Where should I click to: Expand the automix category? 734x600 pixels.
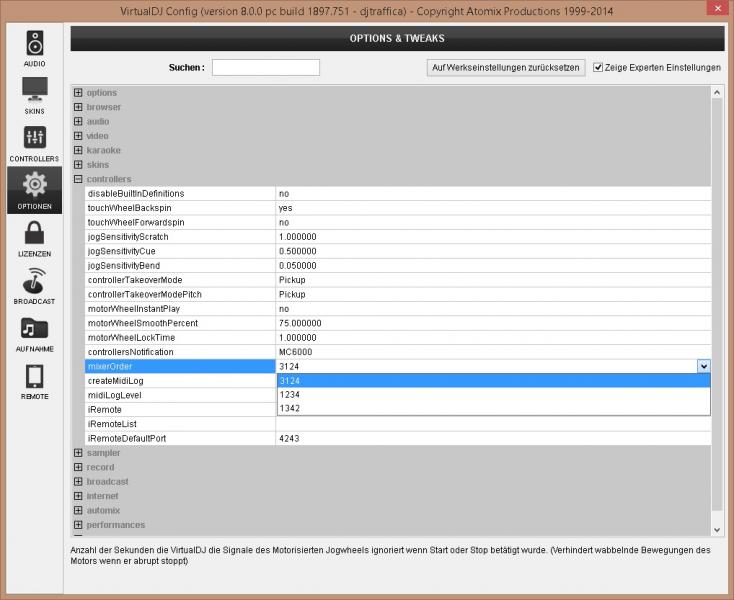pos(78,511)
